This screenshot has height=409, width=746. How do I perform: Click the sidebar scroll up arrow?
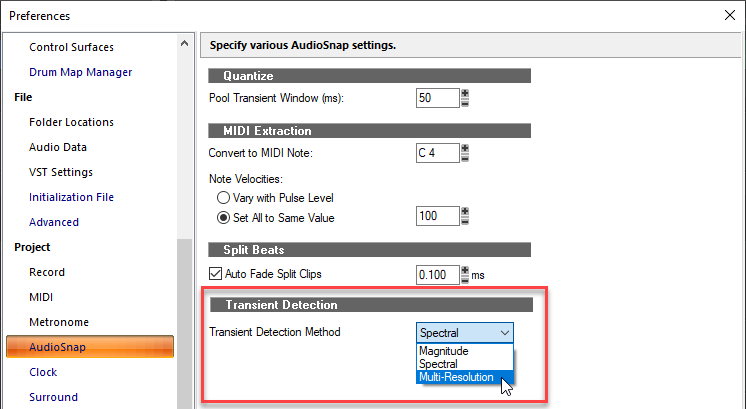click(184, 43)
